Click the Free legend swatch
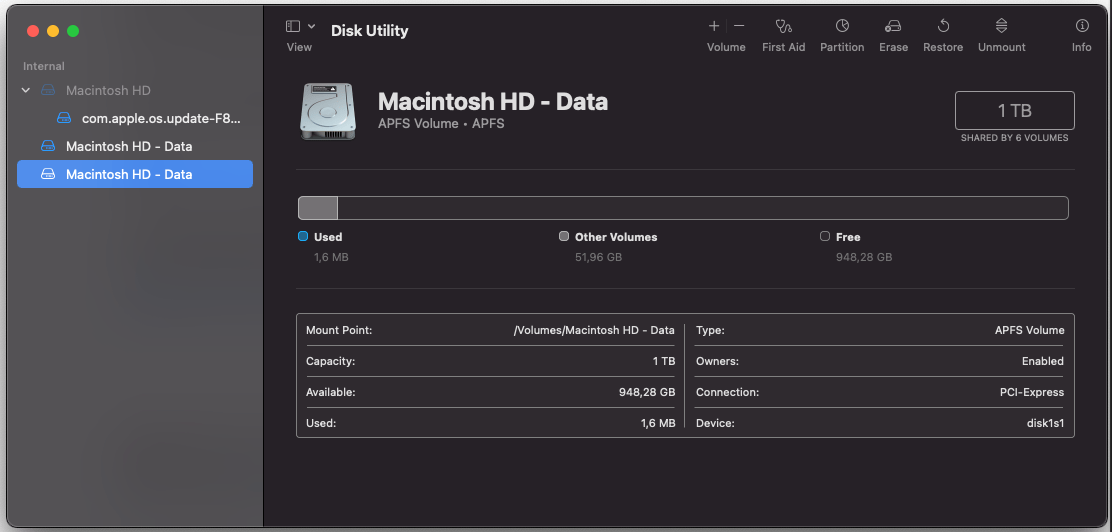The image size is (1112, 532). tap(825, 236)
